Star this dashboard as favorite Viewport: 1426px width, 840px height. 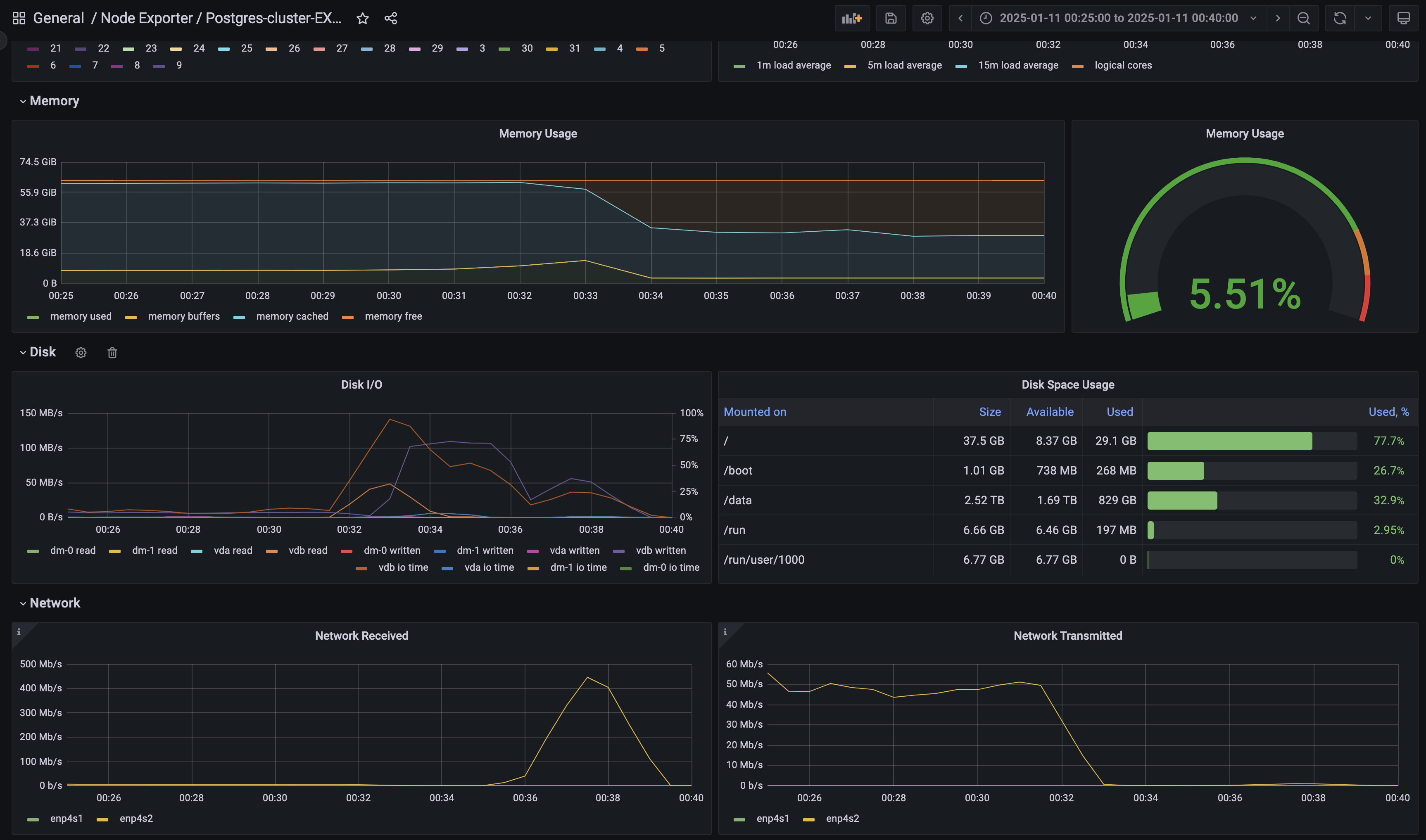362,18
